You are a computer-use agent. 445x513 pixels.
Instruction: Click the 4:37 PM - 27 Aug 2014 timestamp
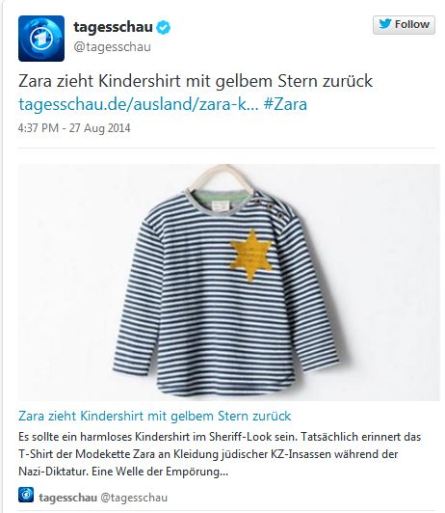click(x=74, y=128)
